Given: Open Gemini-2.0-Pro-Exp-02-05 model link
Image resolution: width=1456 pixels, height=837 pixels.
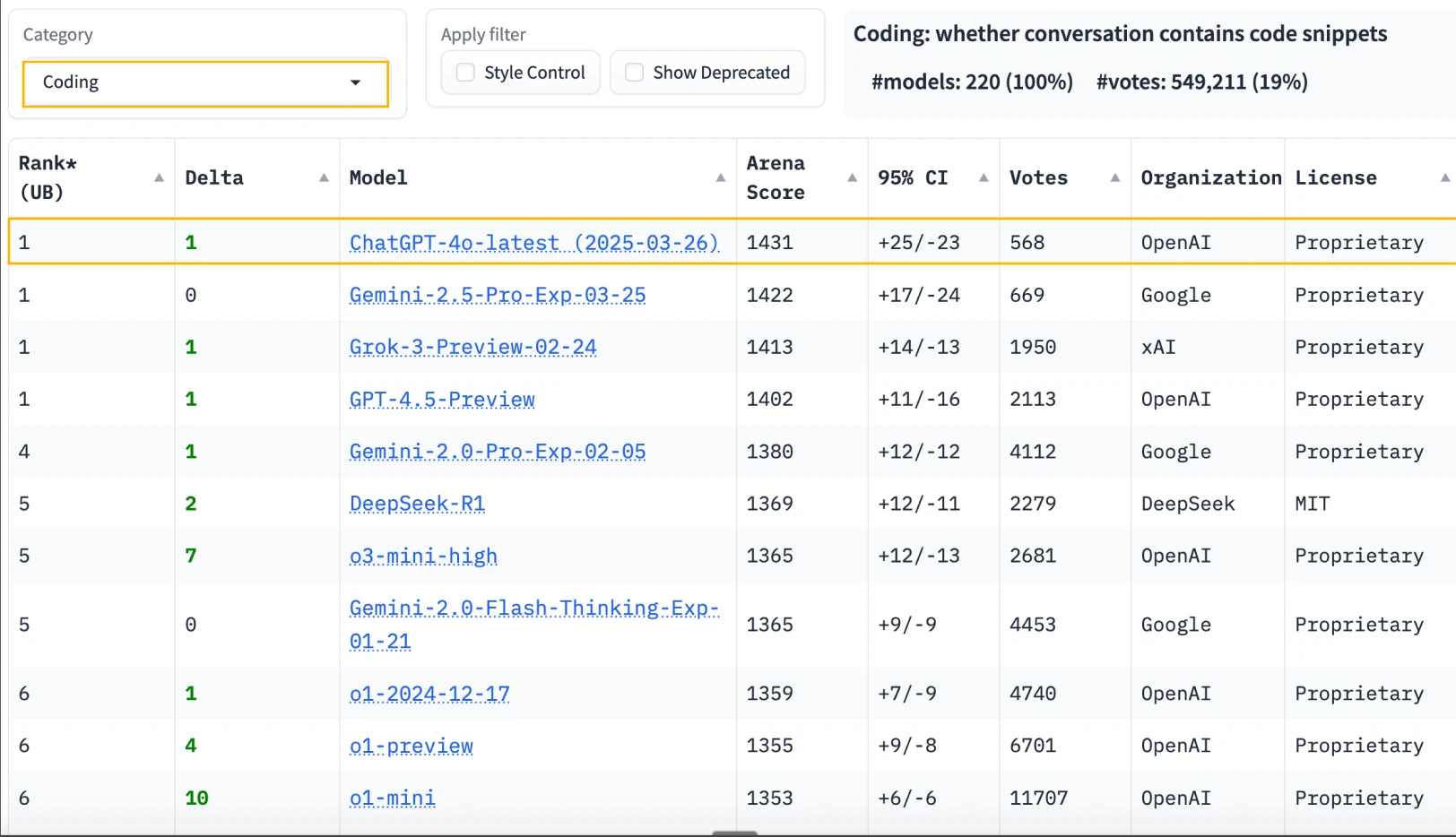Looking at the screenshot, I should [x=498, y=452].
